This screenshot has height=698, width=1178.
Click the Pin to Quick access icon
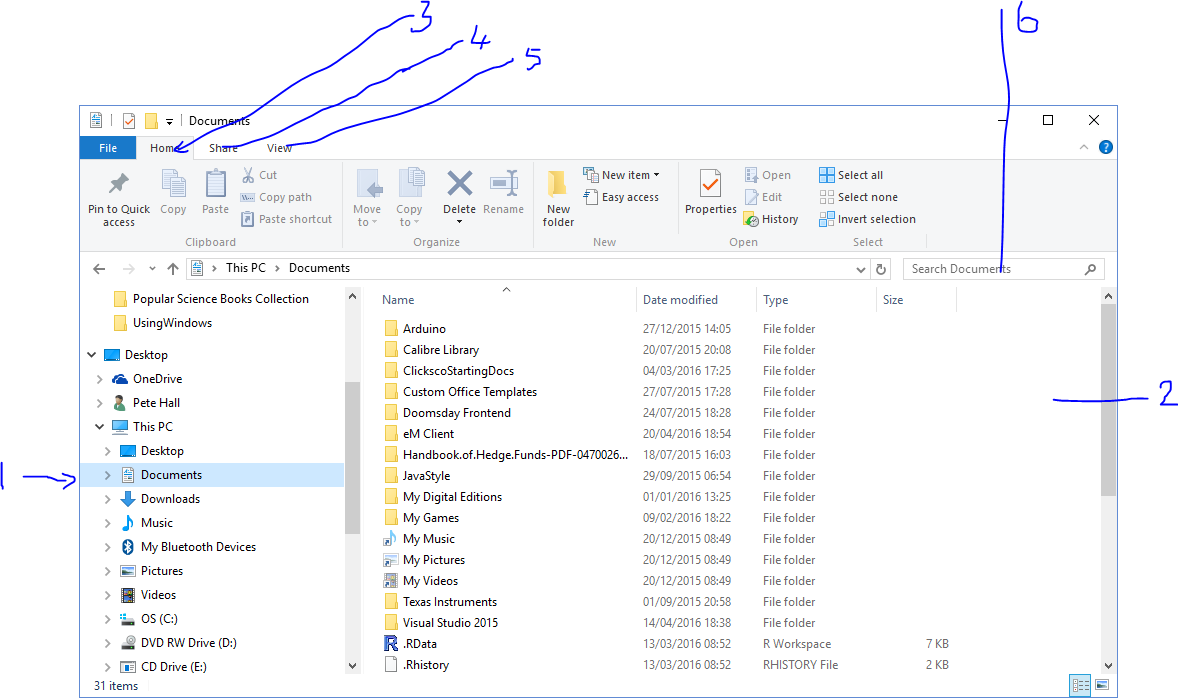(x=118, y=185)
